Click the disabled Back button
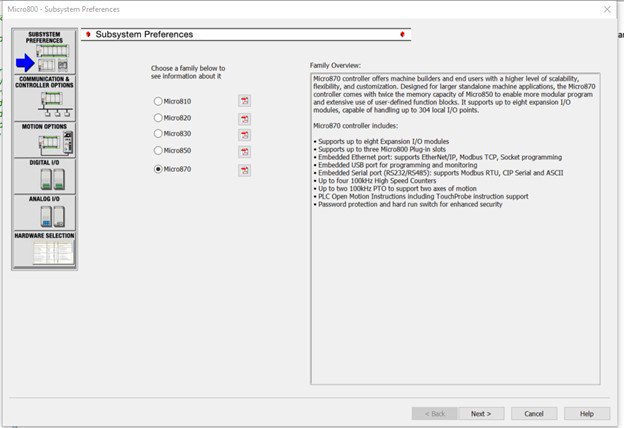The width and height of the screenshot is (624, 428). [x=435, y=414]
